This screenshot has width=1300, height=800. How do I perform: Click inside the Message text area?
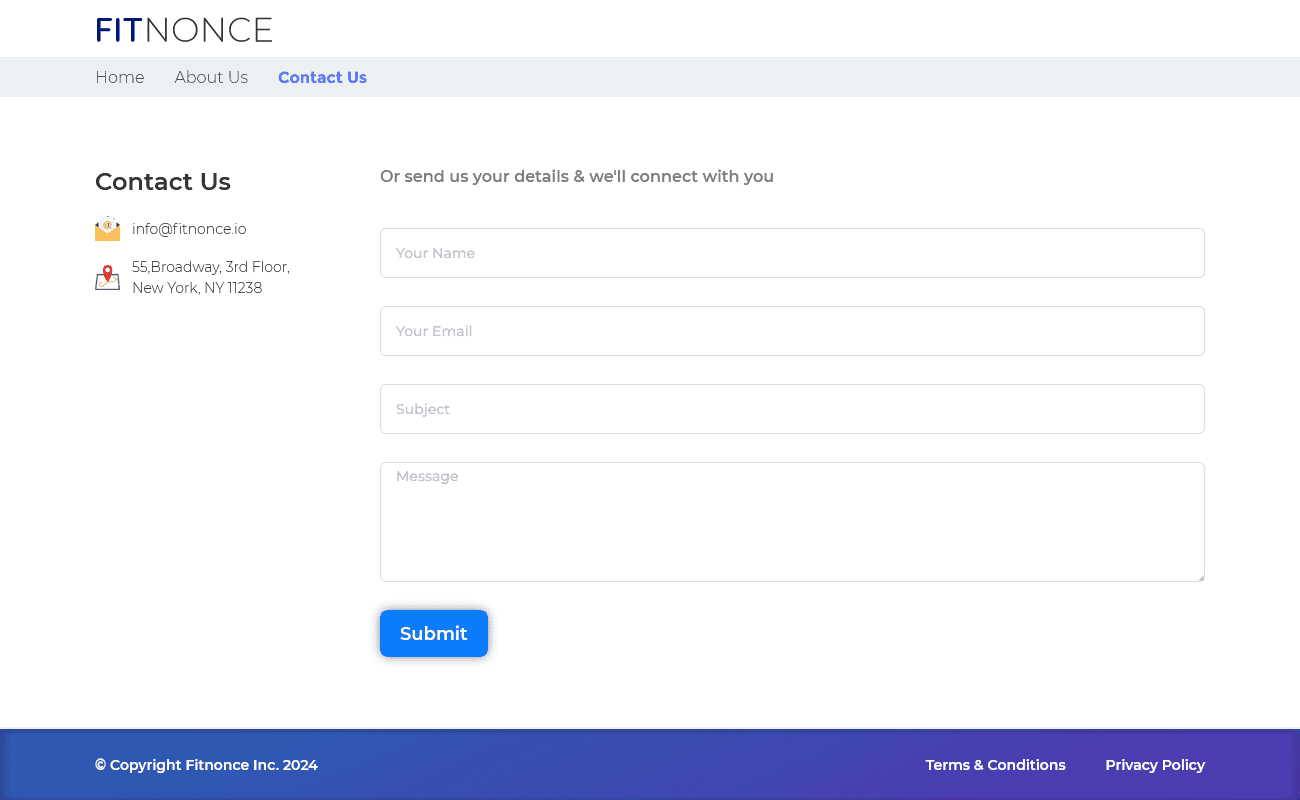(792, 522)
